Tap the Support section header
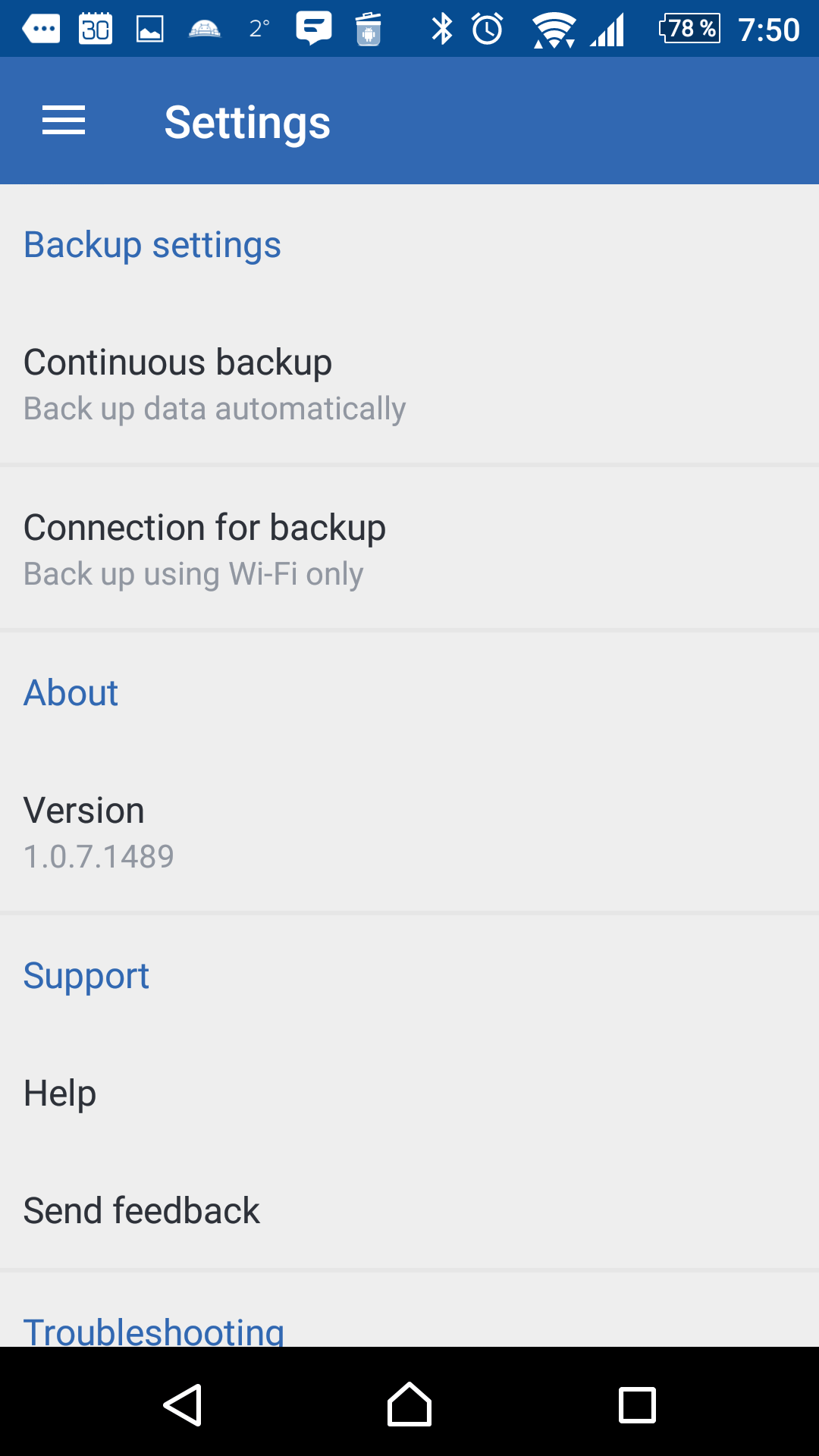Image resolution: width=819 pixels, height=1456 pixels. pos(86,976)
